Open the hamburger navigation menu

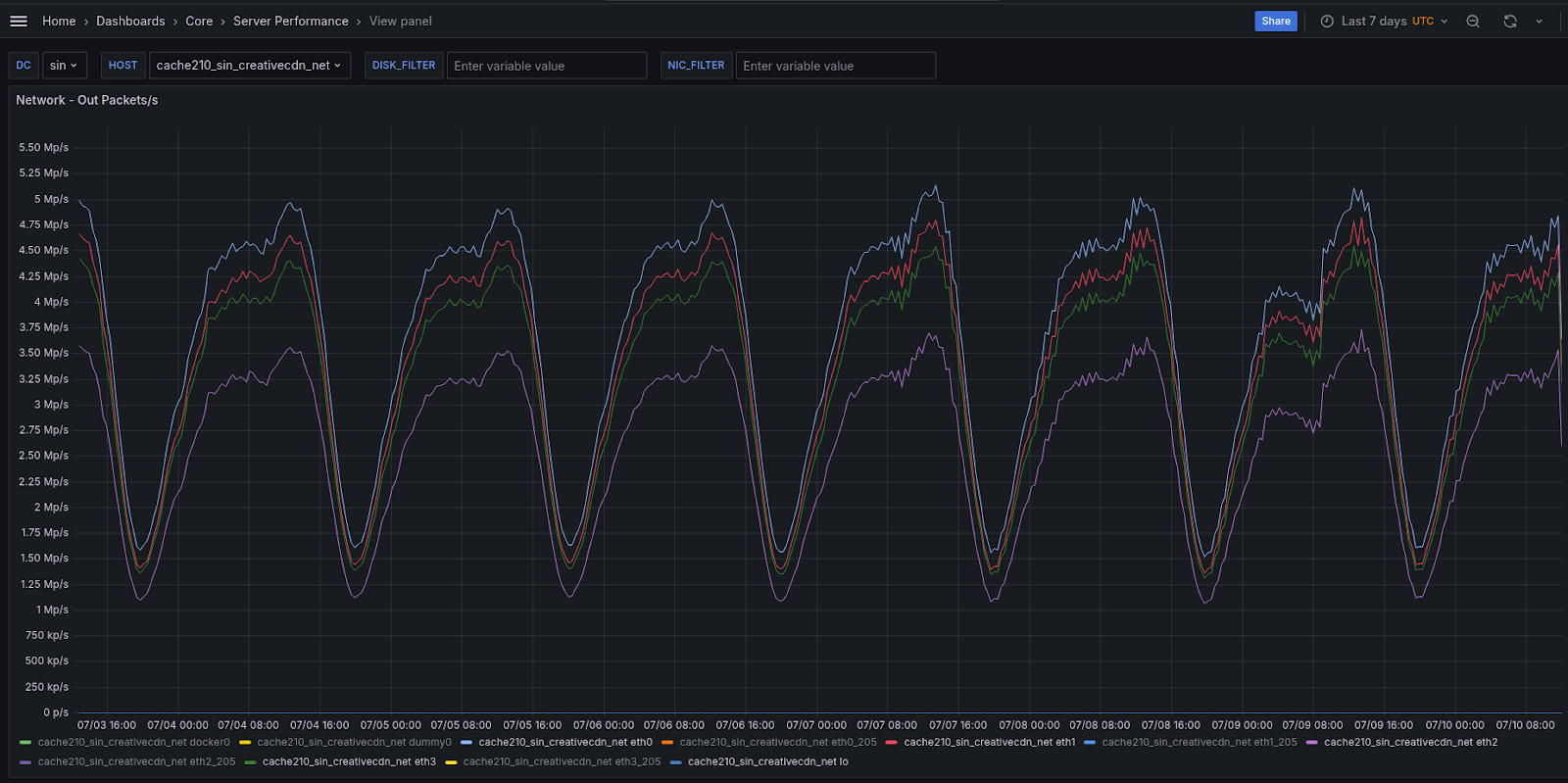point(19,21)
